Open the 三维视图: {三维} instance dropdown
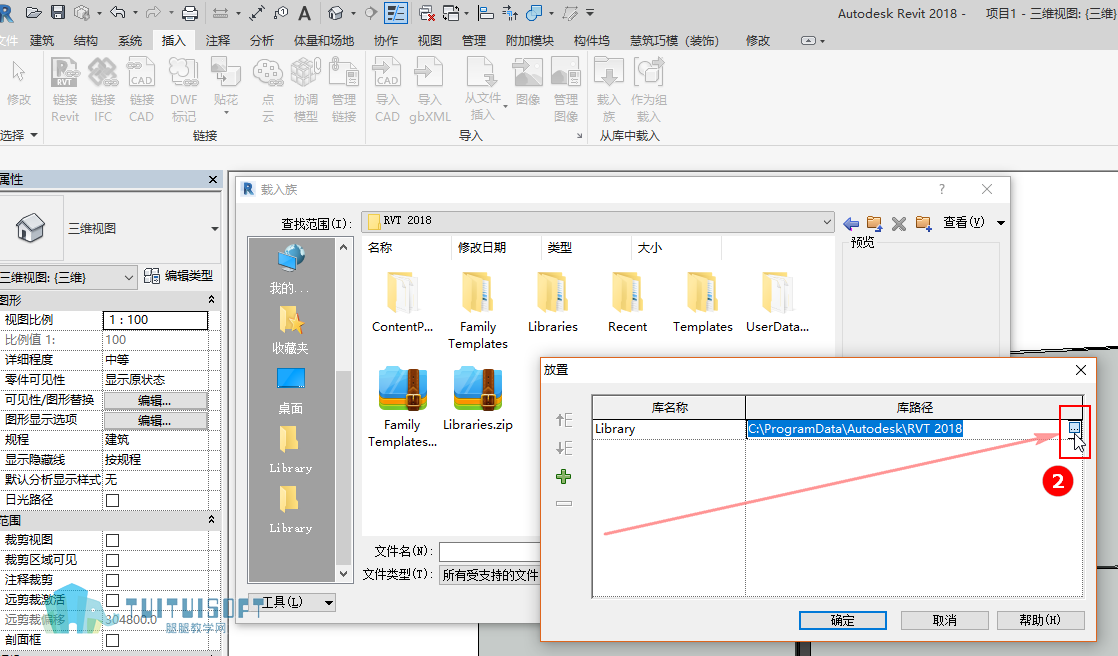The width and height of the screenshot is (1118, 656). 68,277
